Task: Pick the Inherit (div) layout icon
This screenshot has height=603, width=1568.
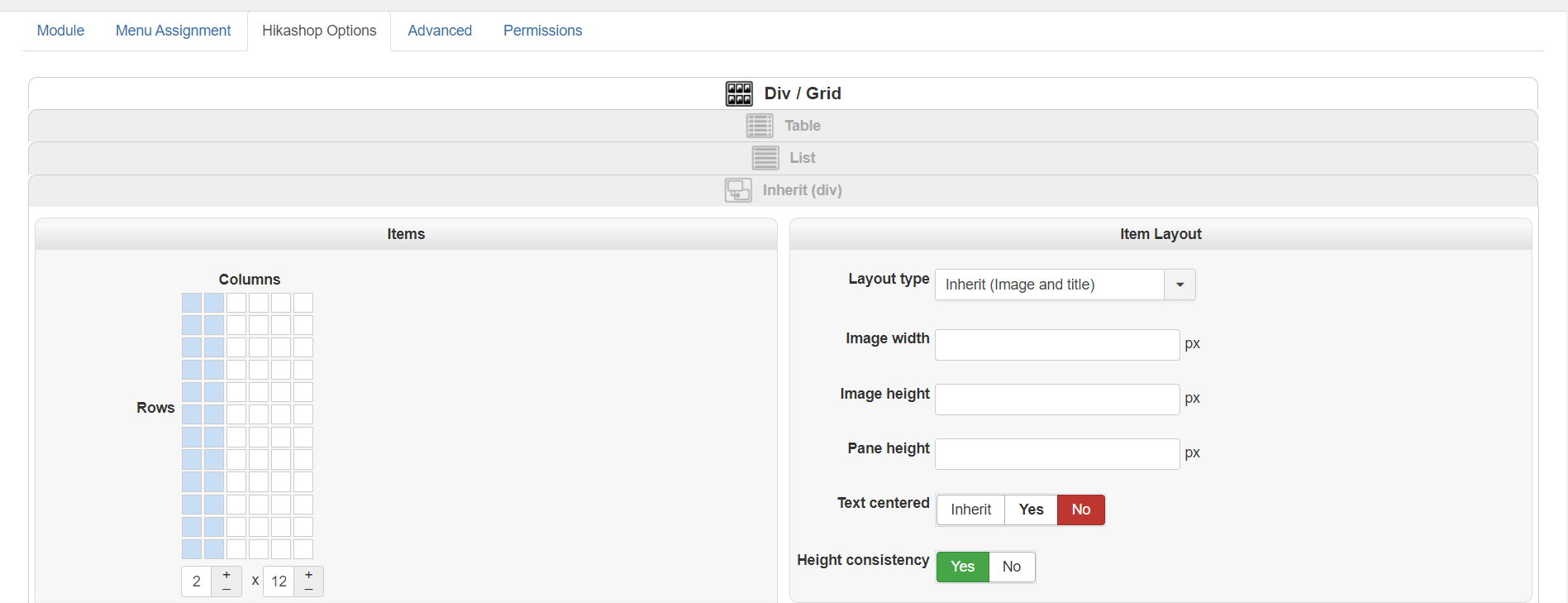Action: pos(738,190)
